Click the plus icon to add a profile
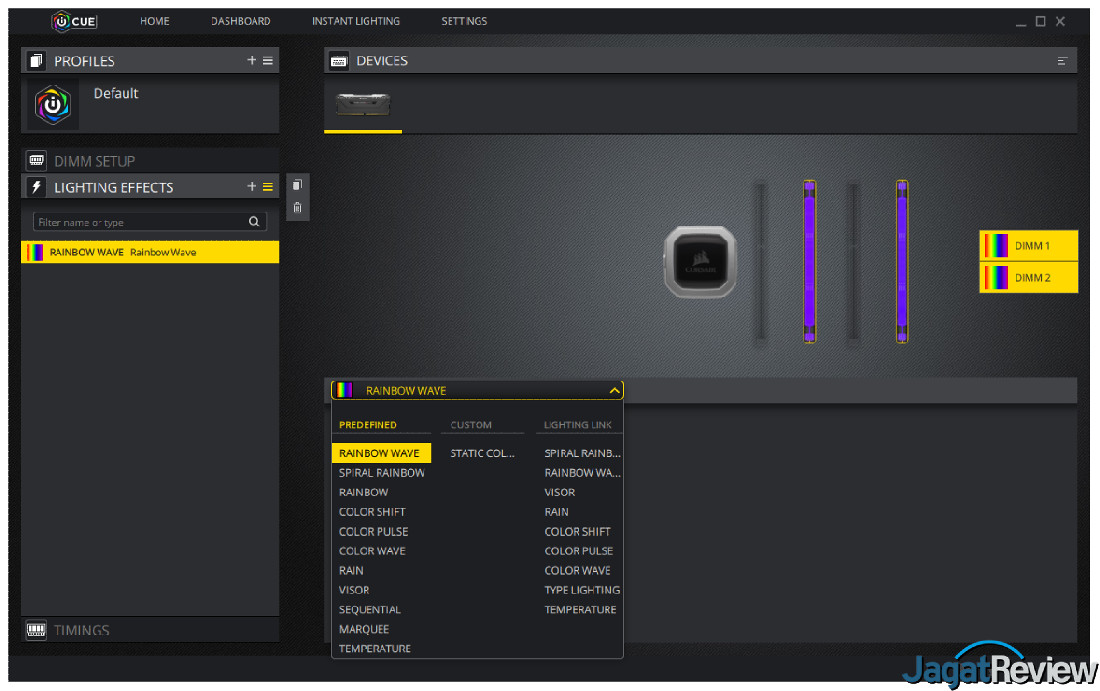The image size is (1100, 691). pos(252,61)
